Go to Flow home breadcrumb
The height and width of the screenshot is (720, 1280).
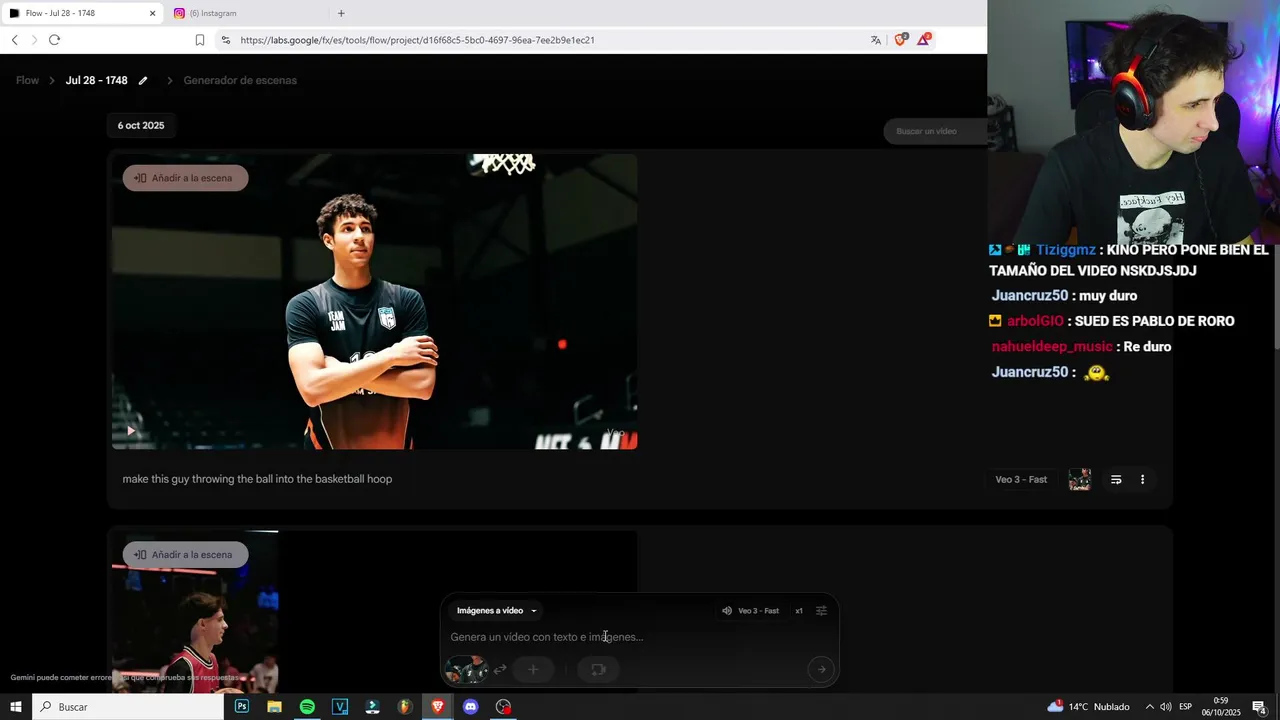tap(27, 80)
